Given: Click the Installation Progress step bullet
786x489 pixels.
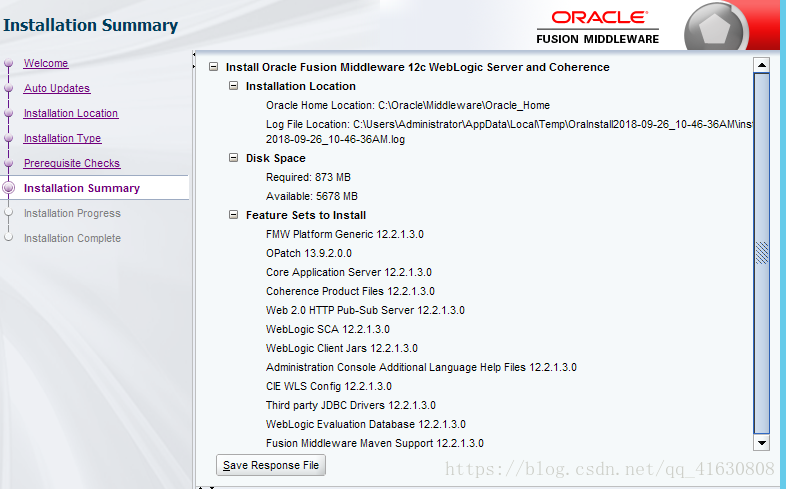Looking at the screenshot, I should [x=9, y=212].
